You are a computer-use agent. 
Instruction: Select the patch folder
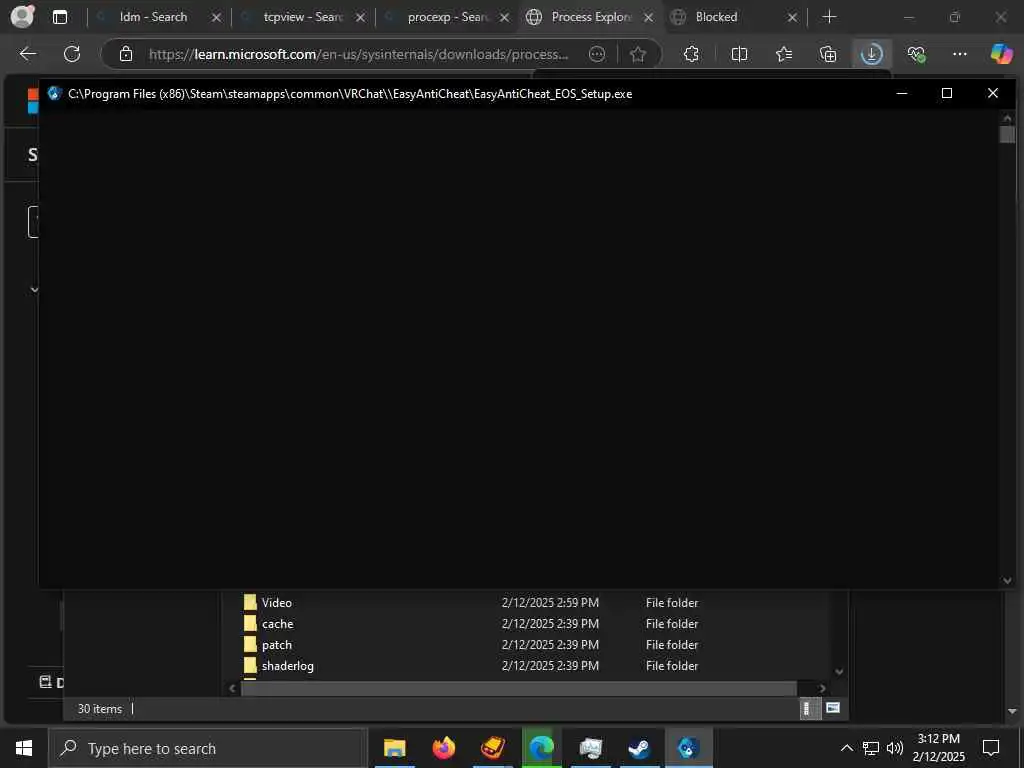pos(276,645)
